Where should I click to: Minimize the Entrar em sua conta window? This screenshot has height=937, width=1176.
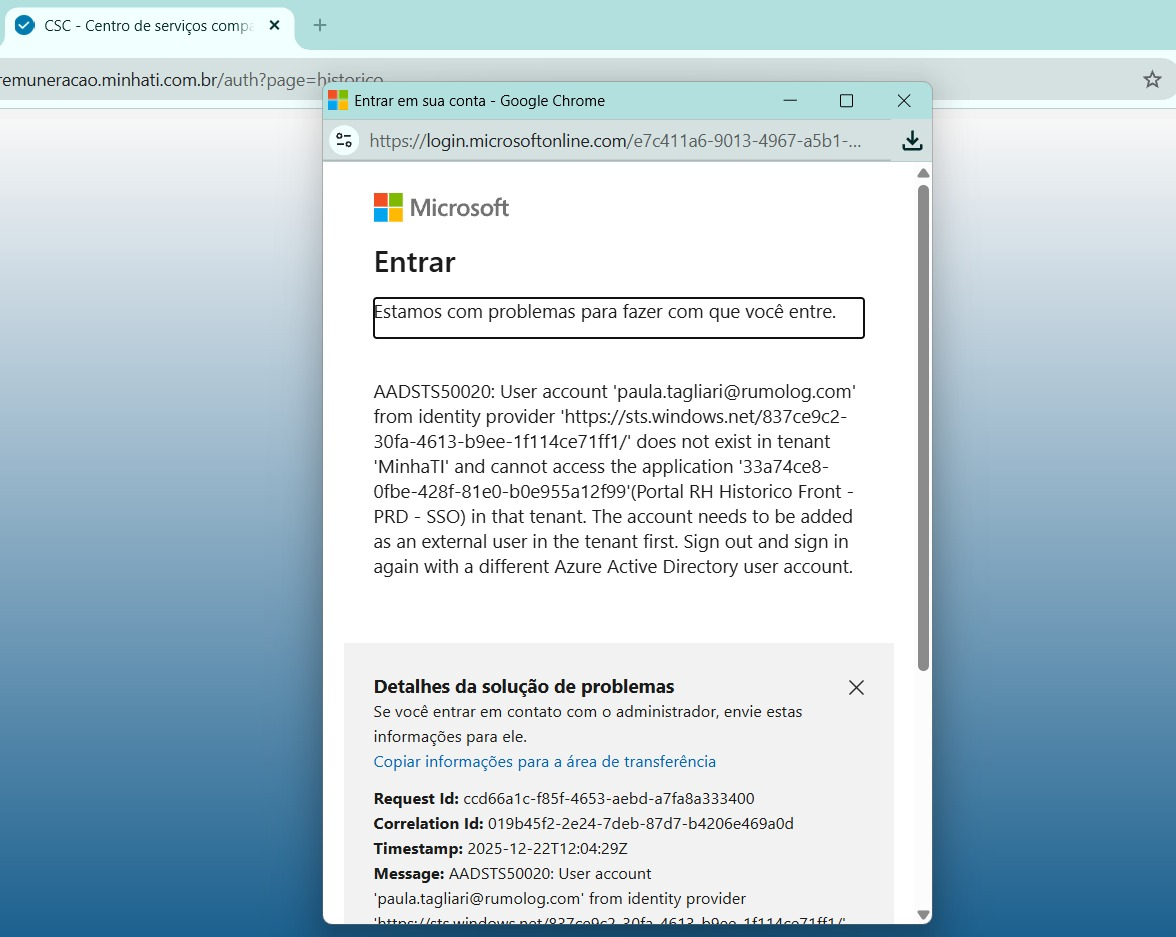point(790,101)
